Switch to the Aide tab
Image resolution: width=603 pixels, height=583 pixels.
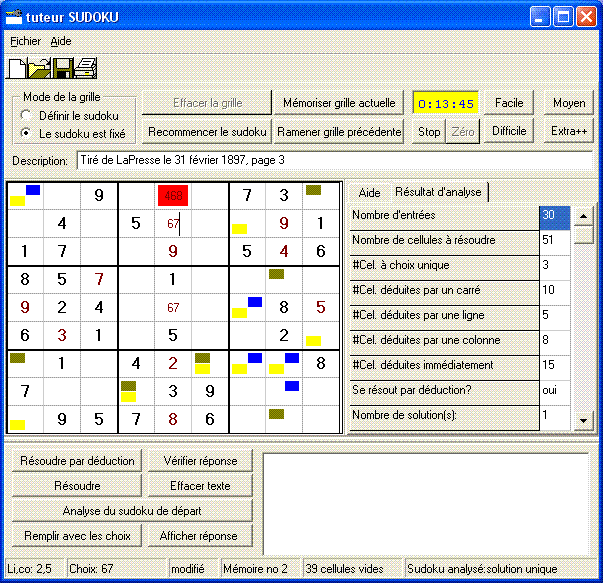369,192
